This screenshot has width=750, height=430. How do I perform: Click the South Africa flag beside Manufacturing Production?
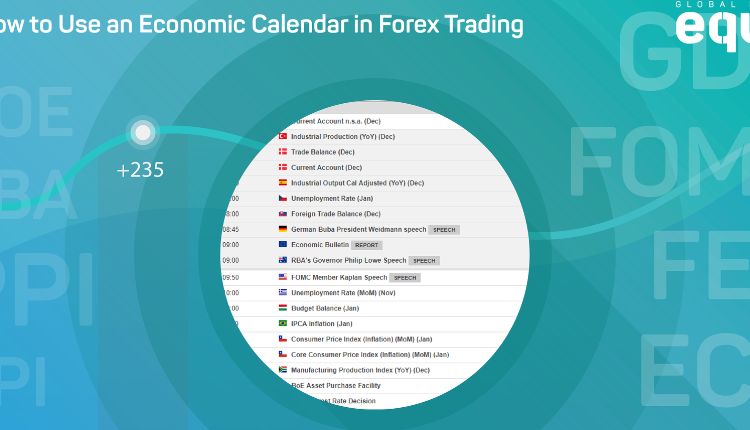(x=283, y=370)
